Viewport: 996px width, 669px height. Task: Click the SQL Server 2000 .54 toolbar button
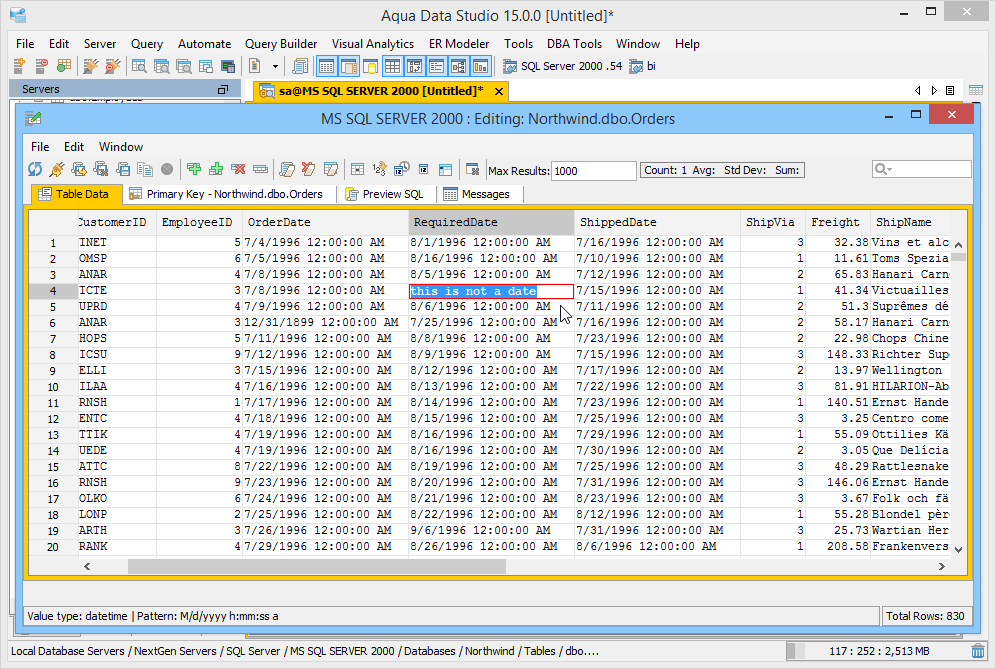click(x=563, y=66)
